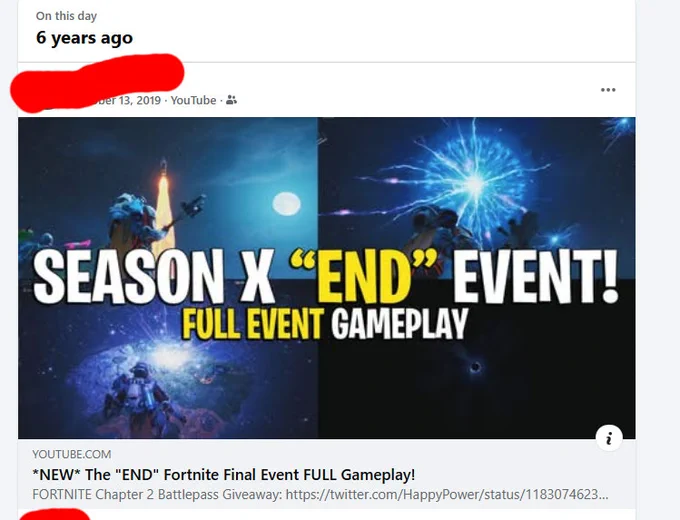Click the redacted name below the post
Image resolution: width=680 pixels, height=520 pixels.
pos(54,515)
